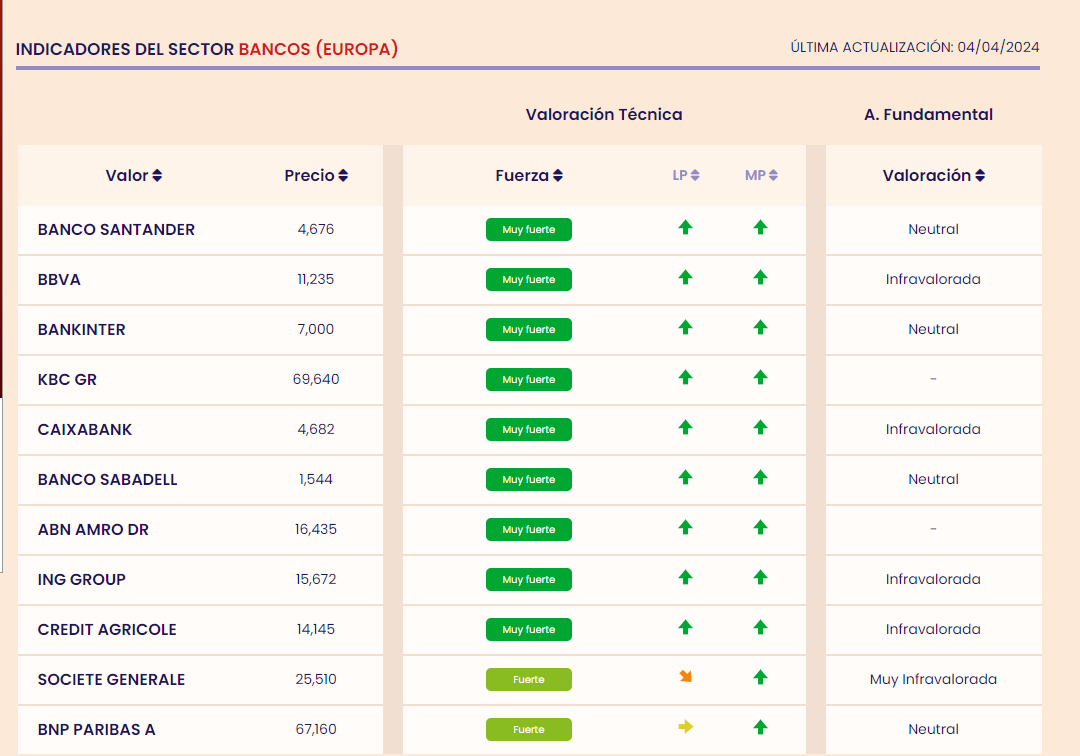This screenshot has width=1080, height=756.
Task: Sort by Valoración column arrows
Action: pos(980,176)
